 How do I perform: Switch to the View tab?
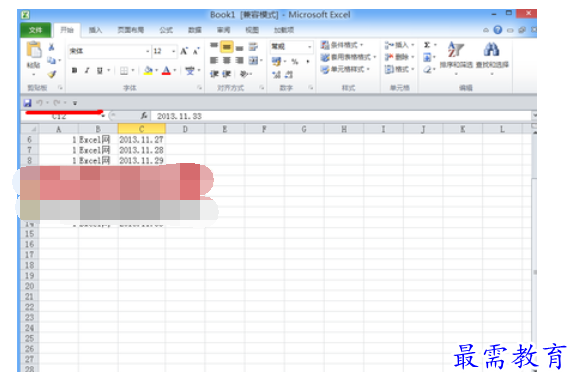[252, 30]
